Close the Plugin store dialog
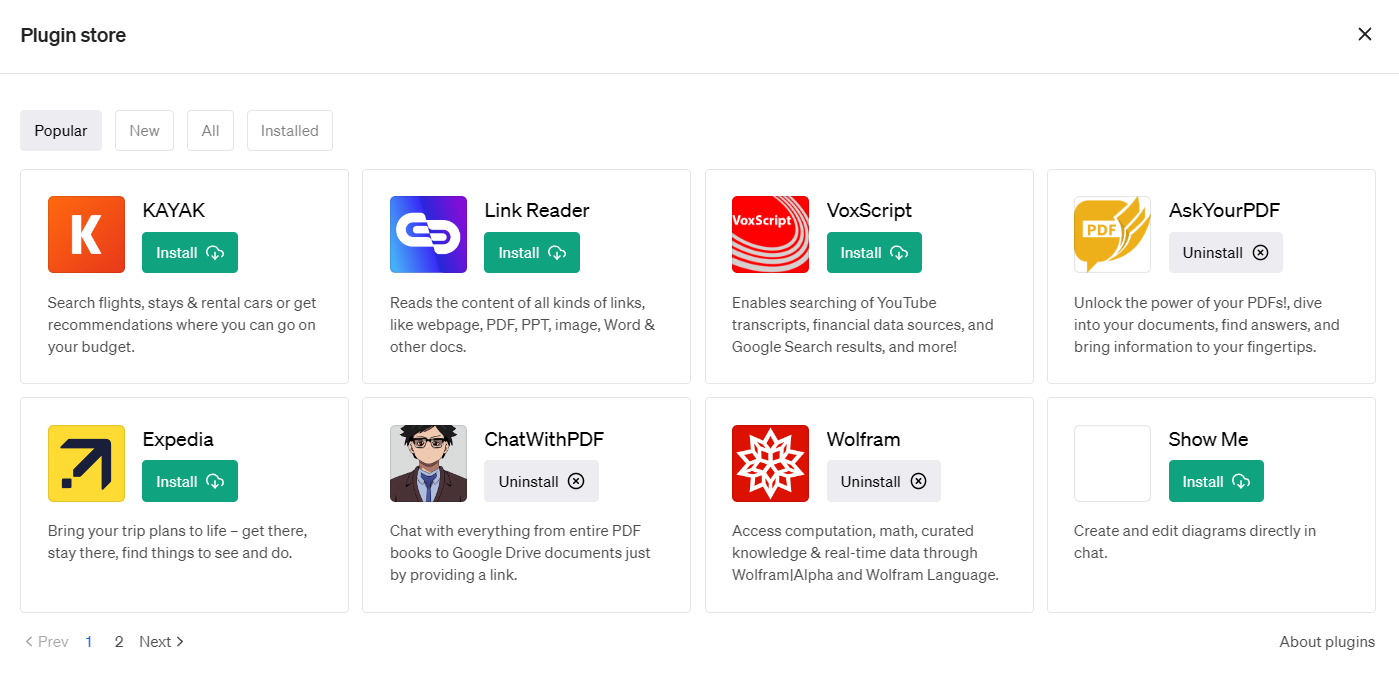 point(1364,34)
